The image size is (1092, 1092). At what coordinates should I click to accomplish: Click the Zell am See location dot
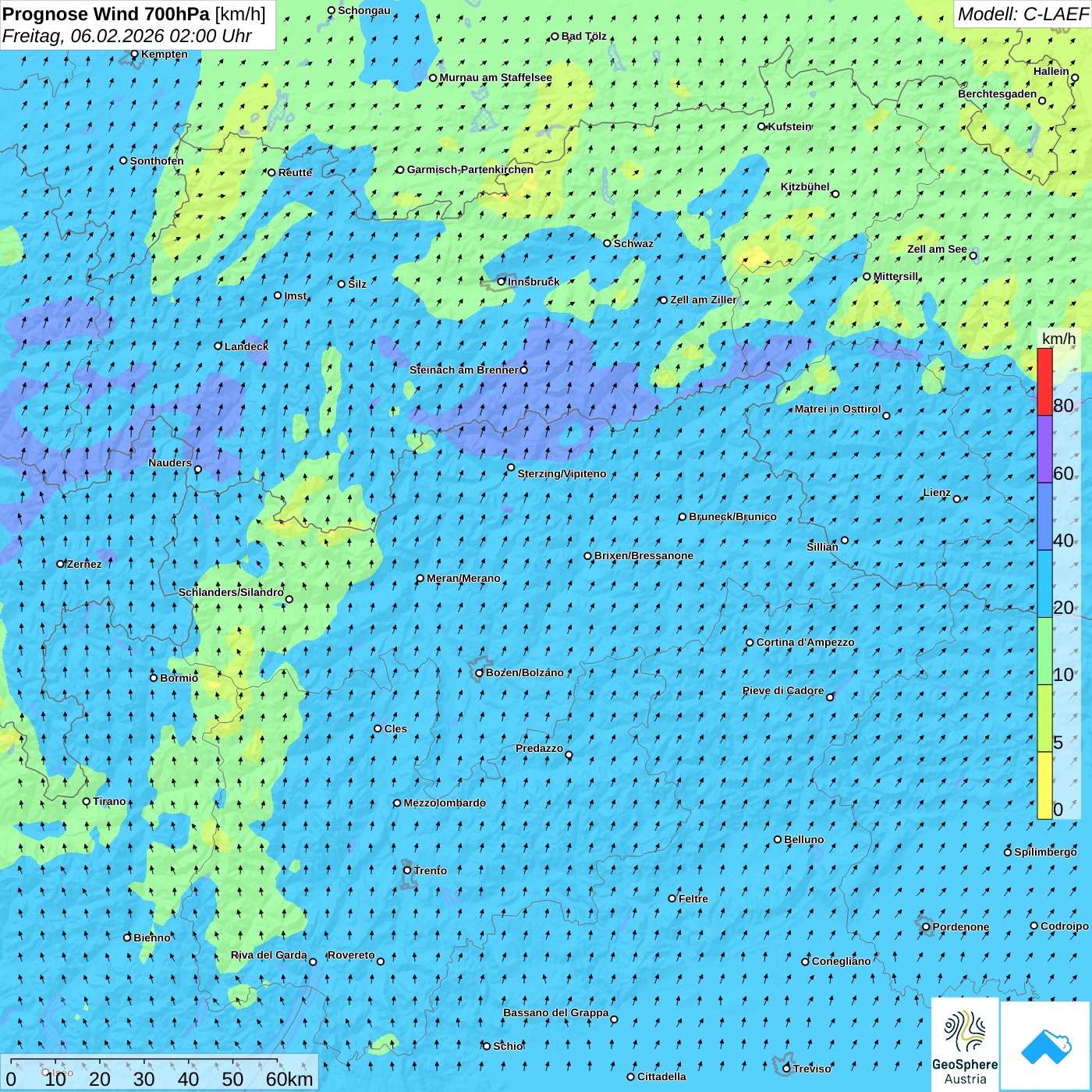[973, 256]
